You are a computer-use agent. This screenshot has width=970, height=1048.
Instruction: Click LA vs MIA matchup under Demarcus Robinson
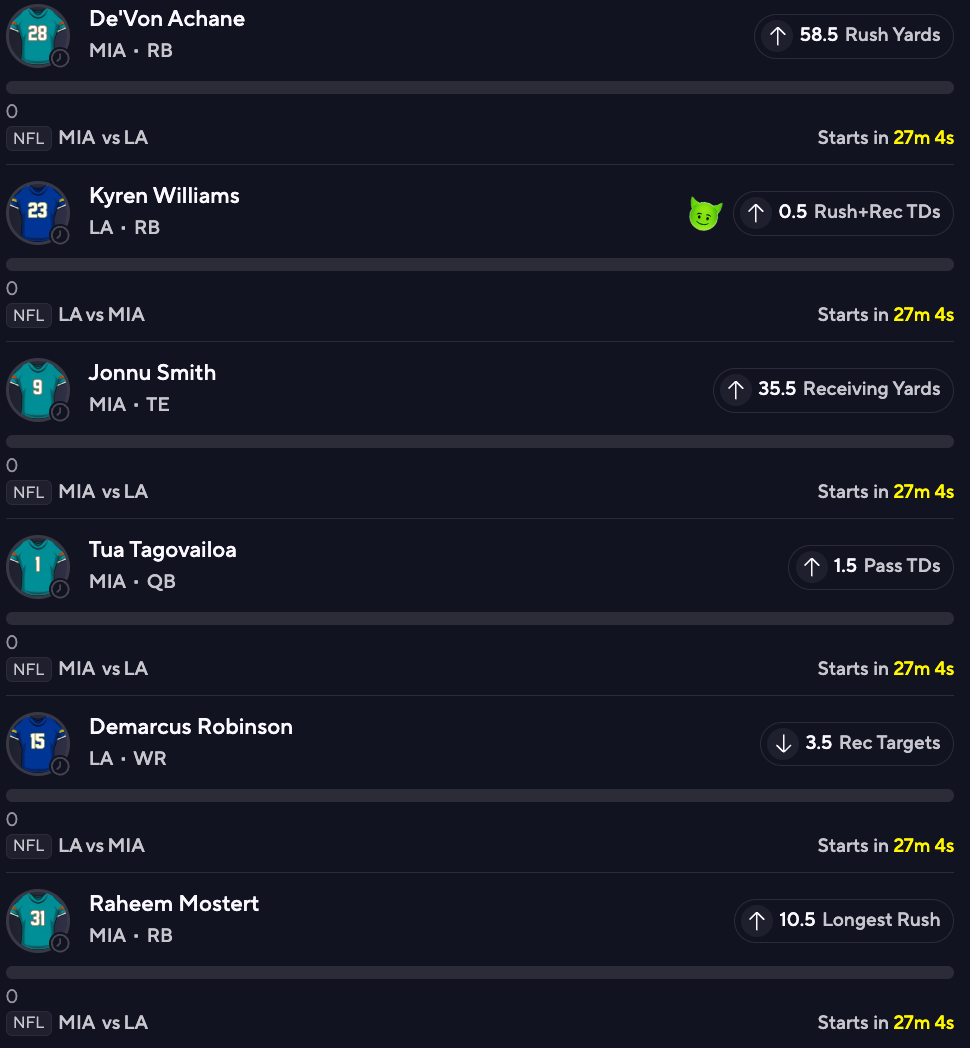coord(102,846)
